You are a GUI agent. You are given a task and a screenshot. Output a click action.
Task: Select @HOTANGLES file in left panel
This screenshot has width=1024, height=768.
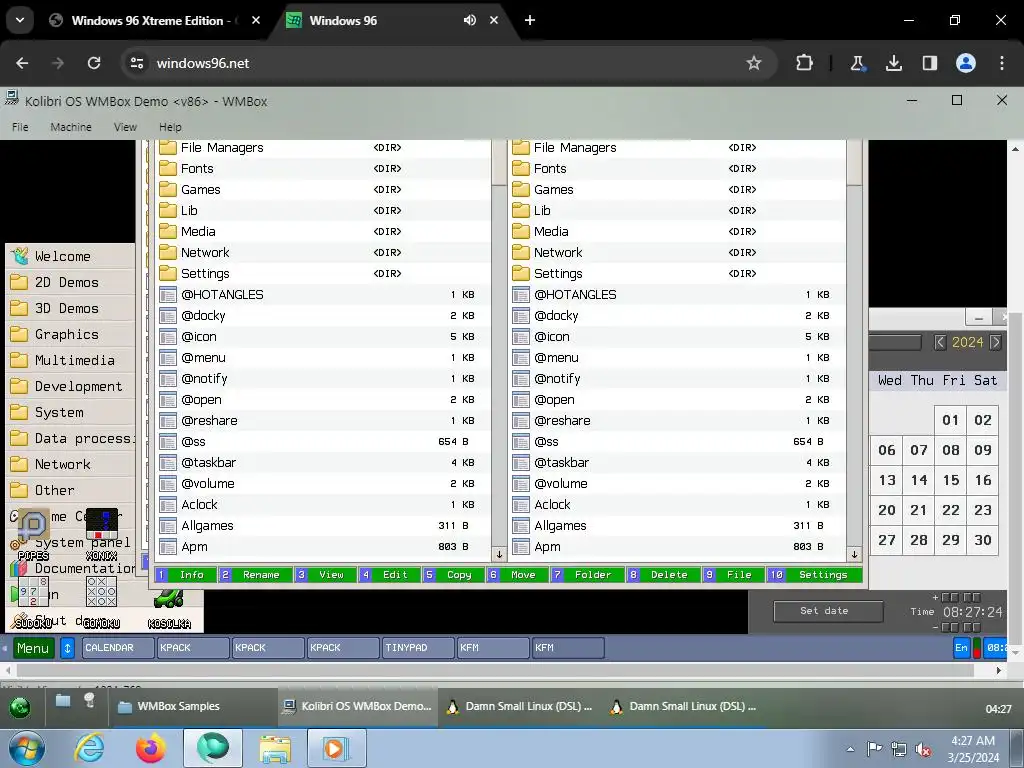point(323,295)
